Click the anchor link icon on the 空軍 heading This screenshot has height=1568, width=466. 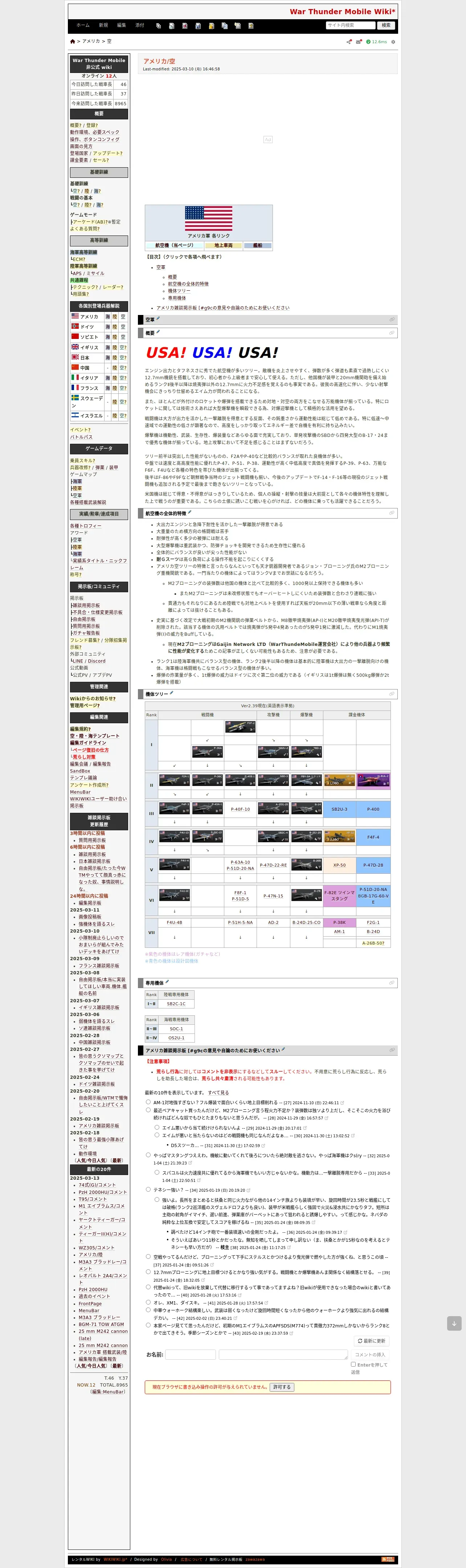392,319
